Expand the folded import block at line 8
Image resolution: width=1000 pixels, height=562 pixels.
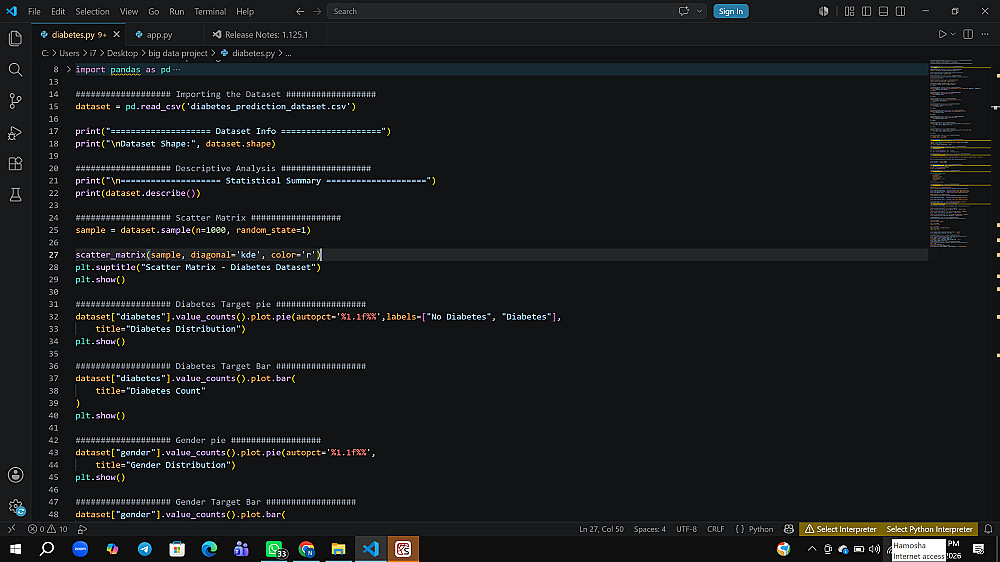[x=69, y=70]
